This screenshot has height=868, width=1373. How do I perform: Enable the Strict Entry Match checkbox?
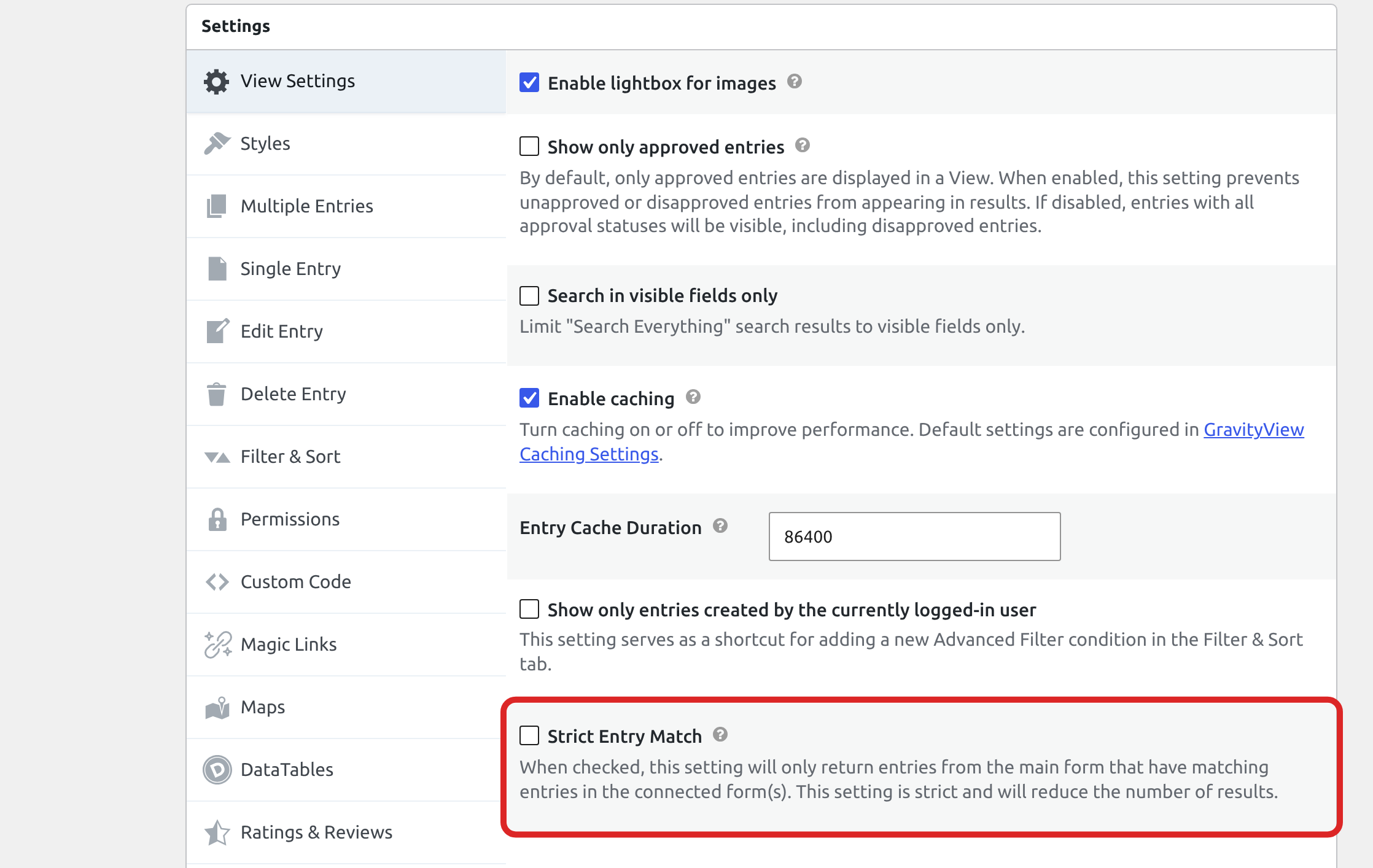(x=529, y=735)
